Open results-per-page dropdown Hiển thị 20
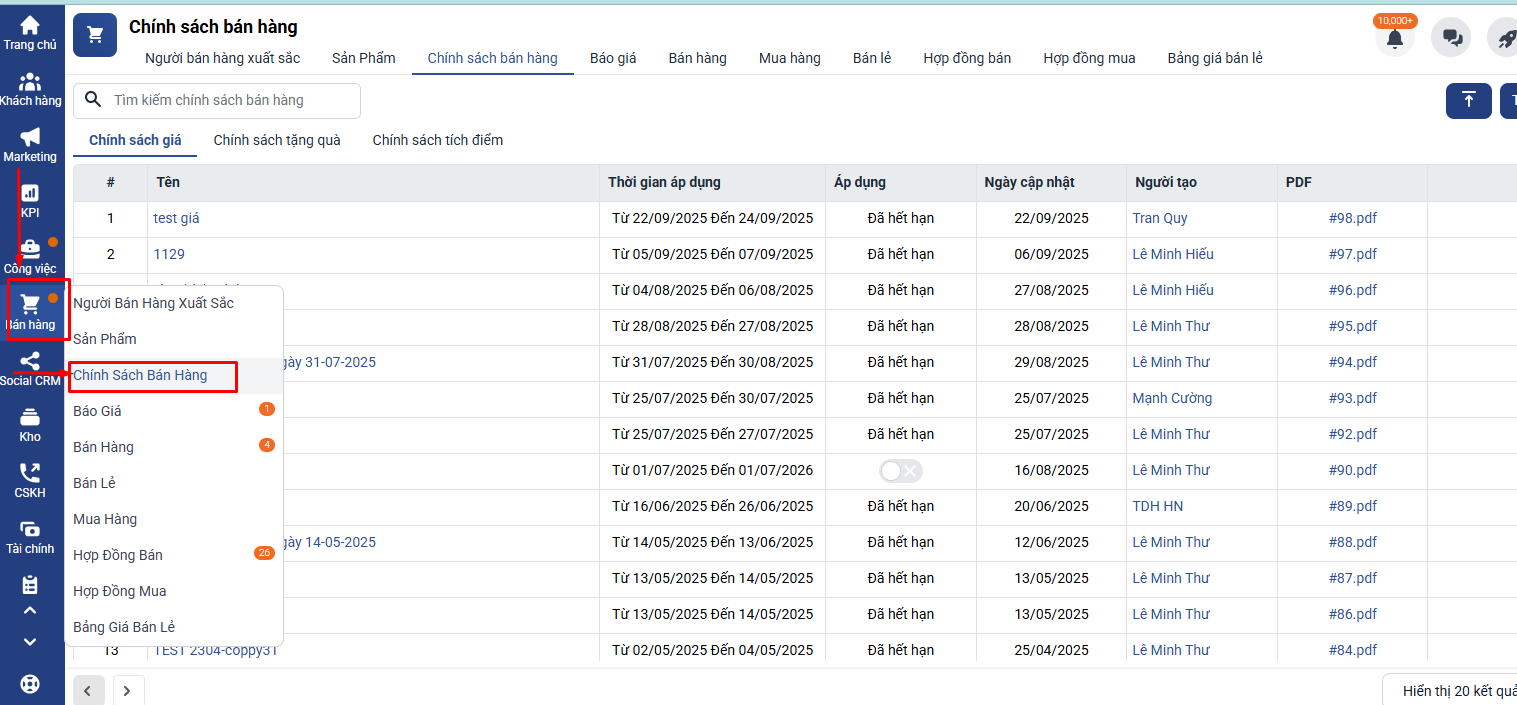 [1455, 691]
